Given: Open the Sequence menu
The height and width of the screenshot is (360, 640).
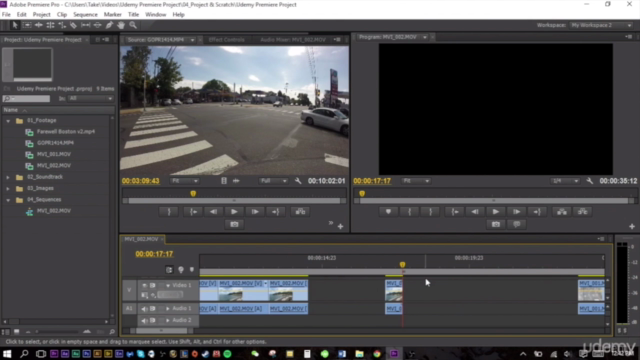Looking at the screenshot, I should click(x=85, y=14).
